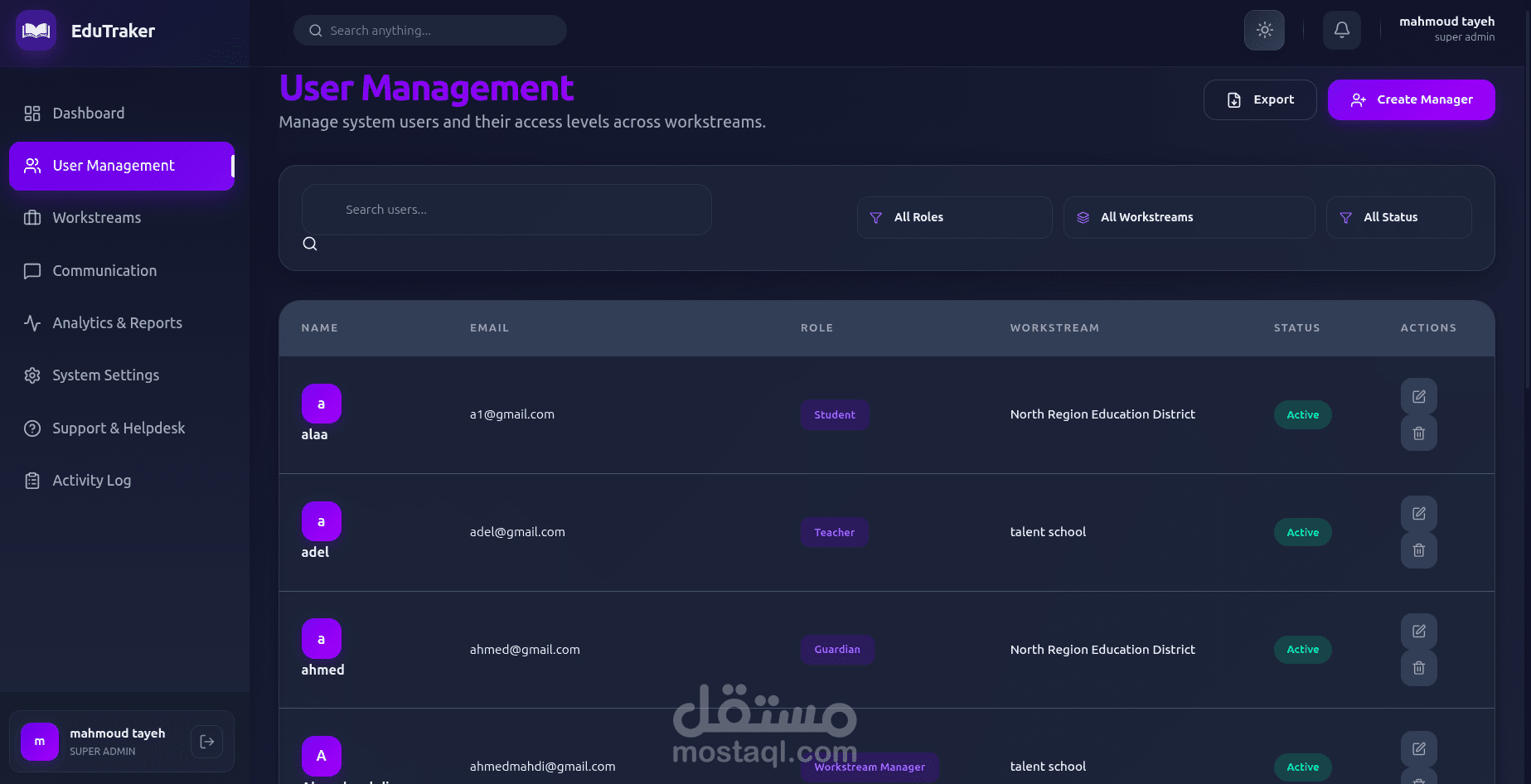
Task: Click the capital A avatar in last row
Action: pos(322,756)
